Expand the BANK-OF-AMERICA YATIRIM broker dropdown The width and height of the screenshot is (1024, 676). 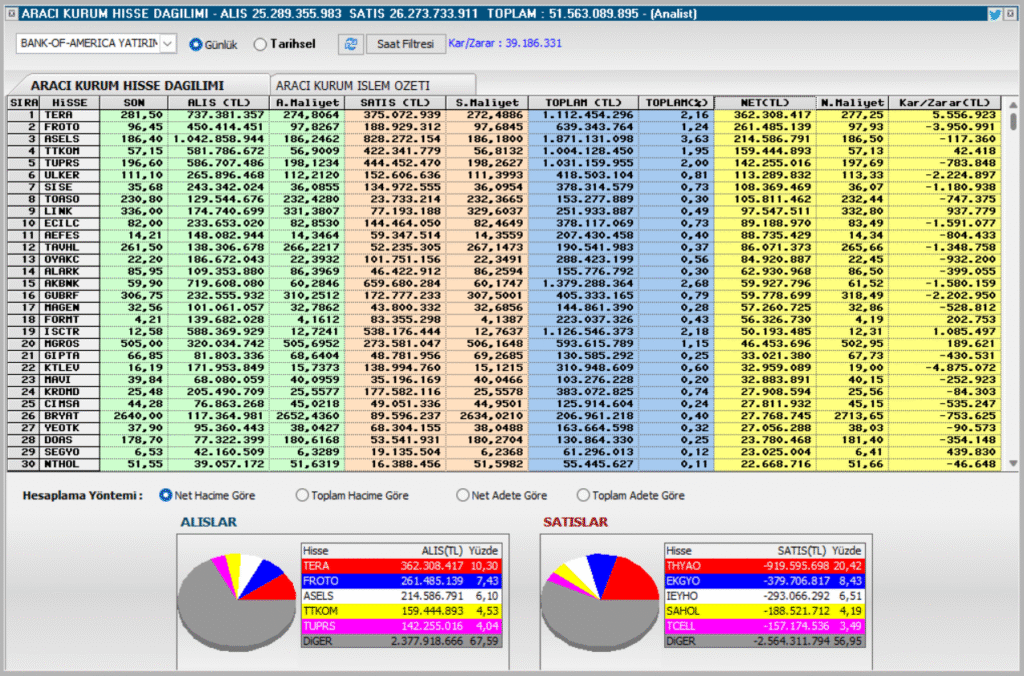coord(167,43)
